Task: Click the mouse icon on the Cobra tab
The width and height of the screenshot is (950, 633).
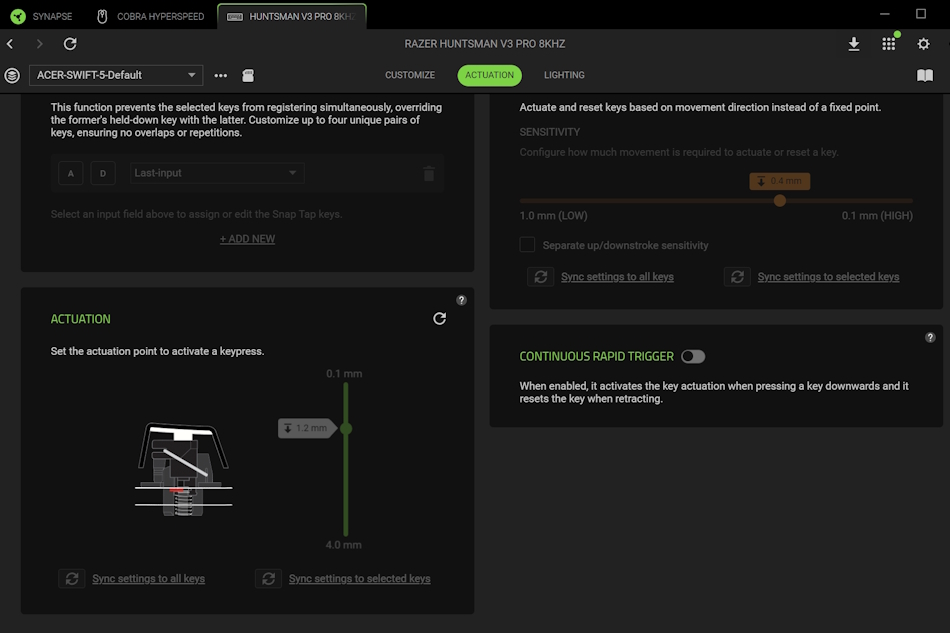Action: 102,16
